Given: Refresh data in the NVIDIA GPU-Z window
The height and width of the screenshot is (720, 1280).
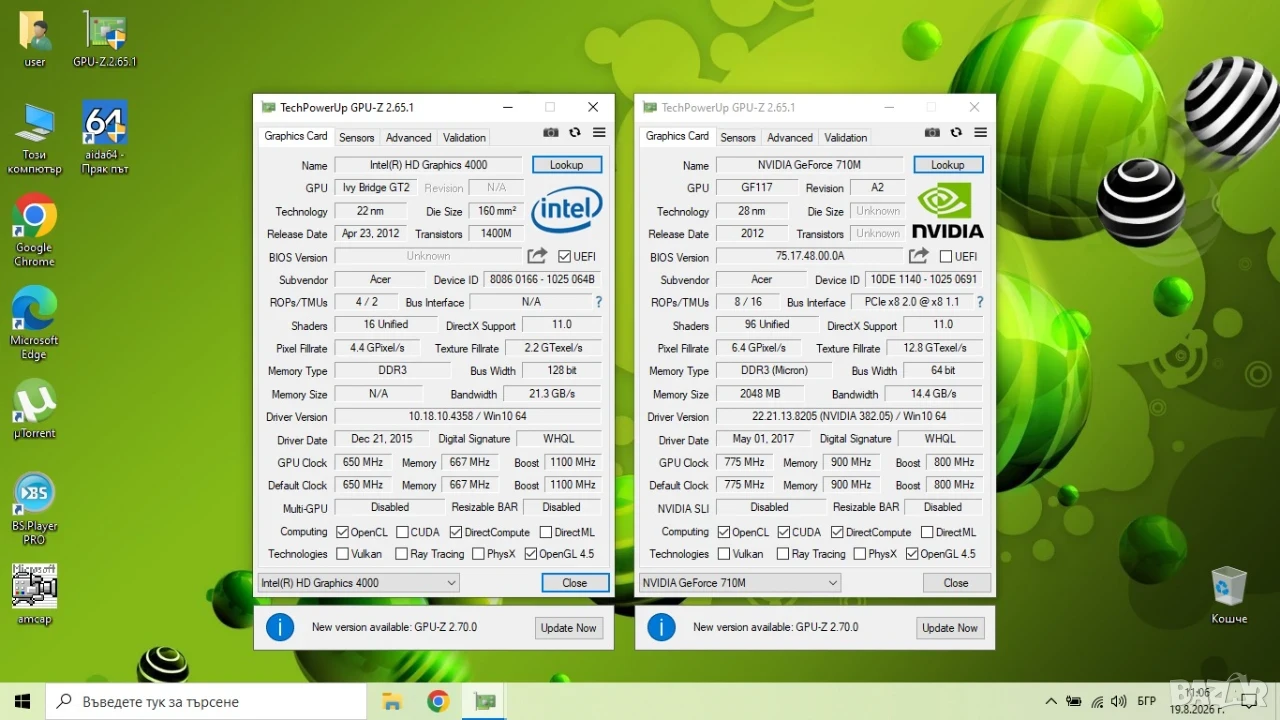Looking at the screenshot, I should pos(956,133).
